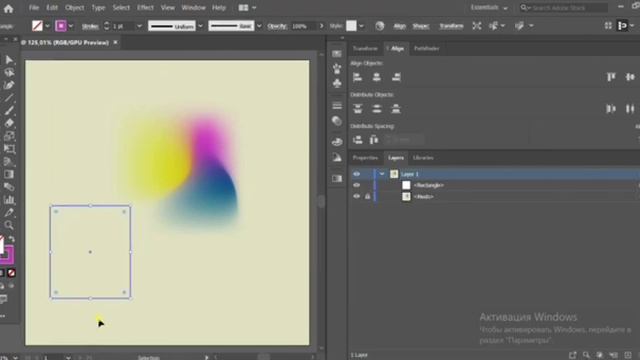Click Align button in control bar
The image size is (640, 360).
point(399,26)
